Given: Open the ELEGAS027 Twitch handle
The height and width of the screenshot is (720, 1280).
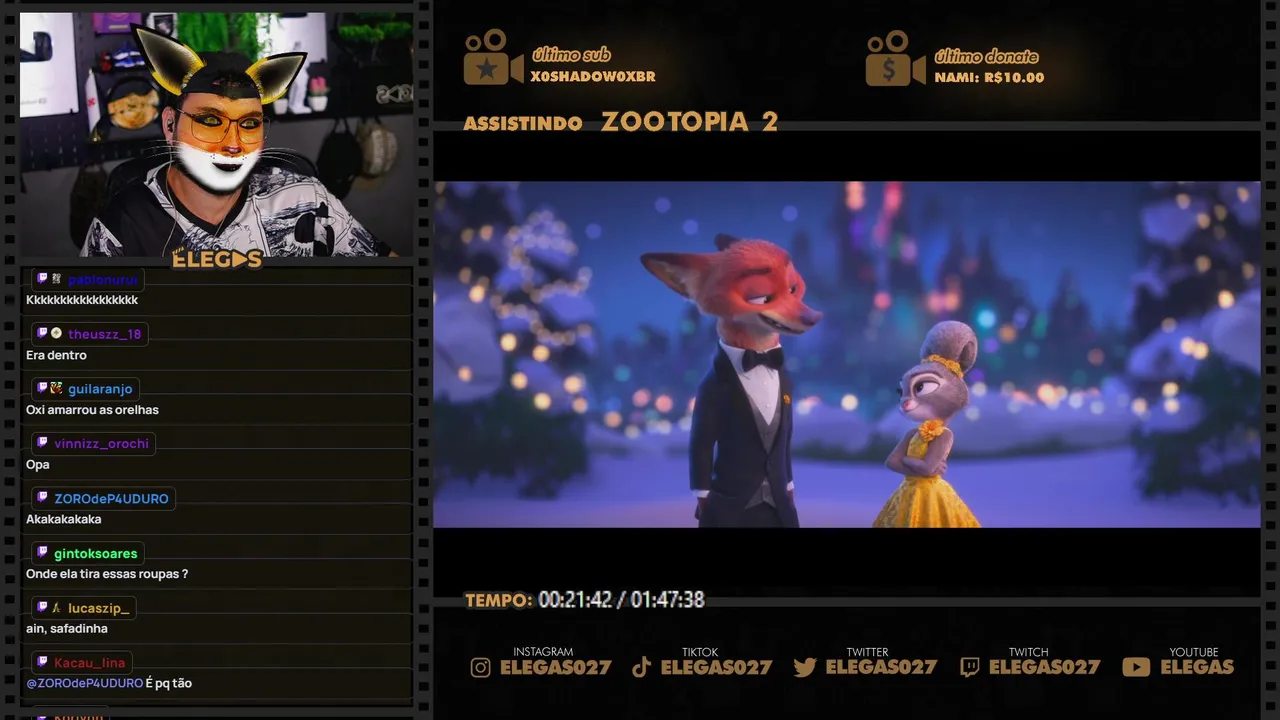Looking at the screenshot, I should (x=1045, y=667).
